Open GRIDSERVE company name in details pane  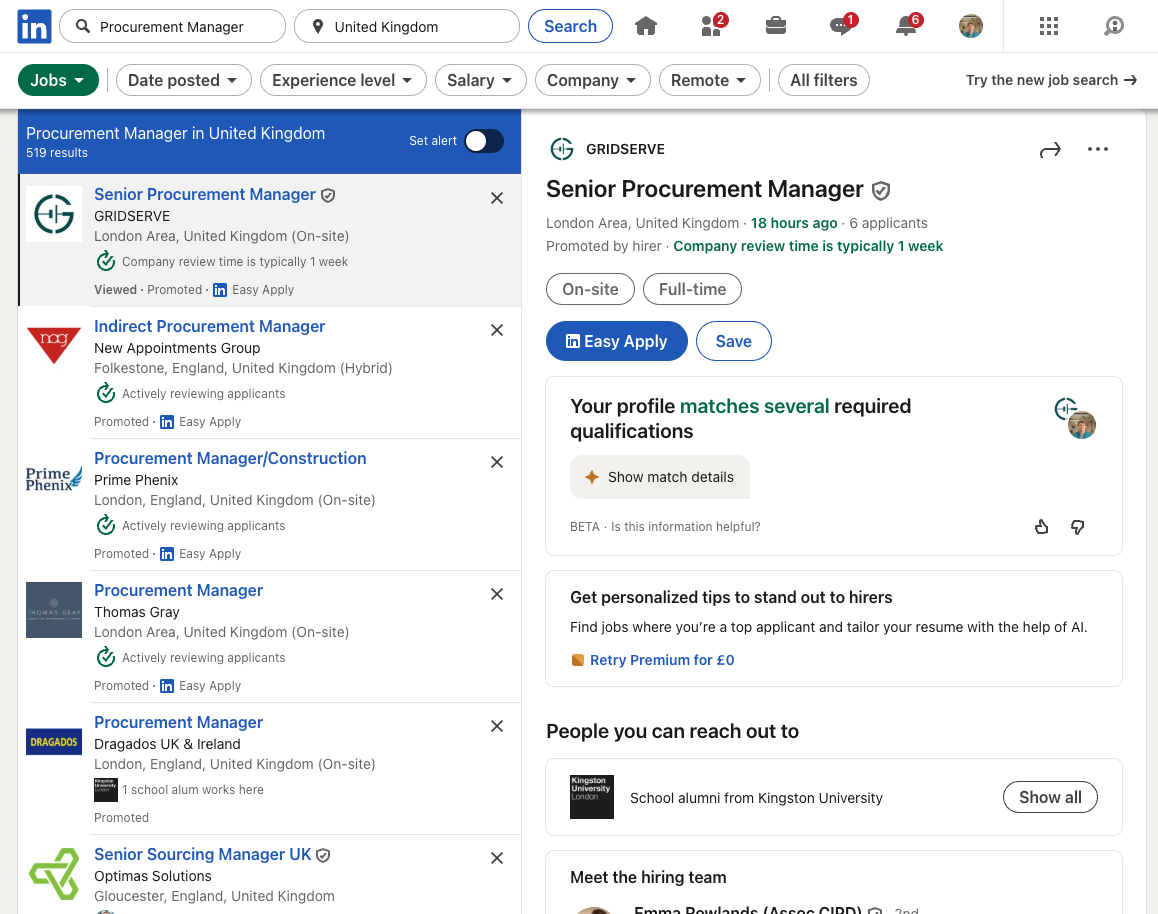point(625,149)
